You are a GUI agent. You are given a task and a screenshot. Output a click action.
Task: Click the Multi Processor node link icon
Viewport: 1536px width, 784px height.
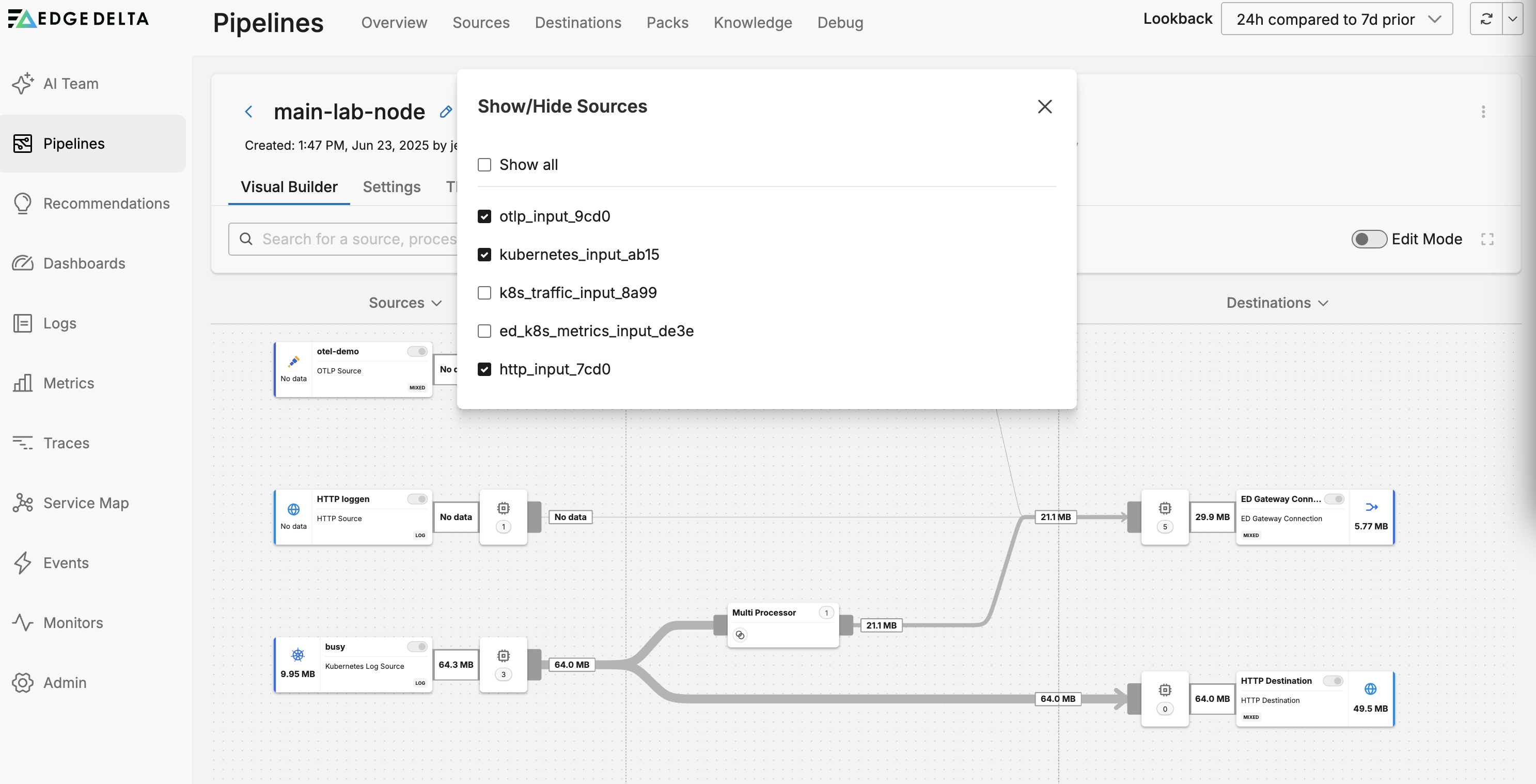click(x=740, y=635)
